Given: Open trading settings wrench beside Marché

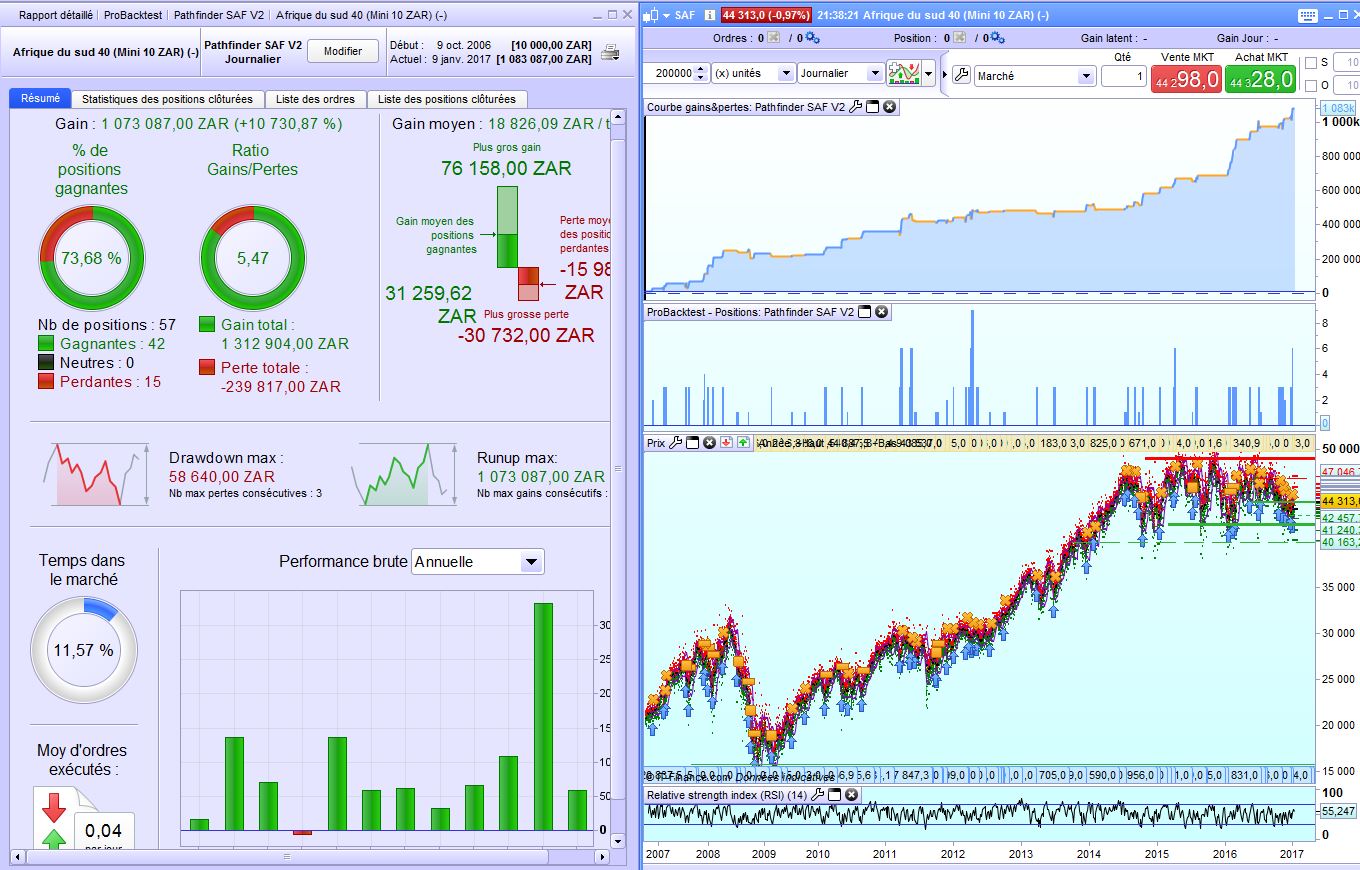Looking at the screenshot, I should pyautogui.click(x=960, y=75).
